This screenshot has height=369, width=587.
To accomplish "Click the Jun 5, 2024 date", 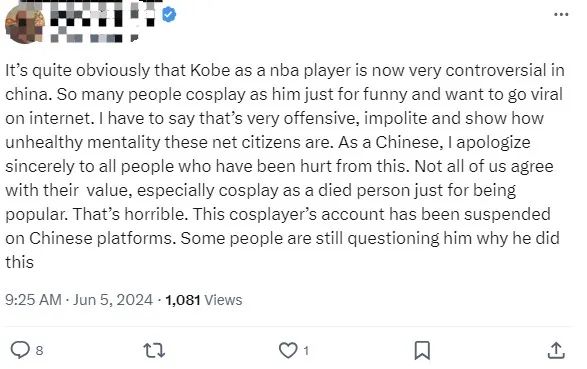I will tap(113, 300).
